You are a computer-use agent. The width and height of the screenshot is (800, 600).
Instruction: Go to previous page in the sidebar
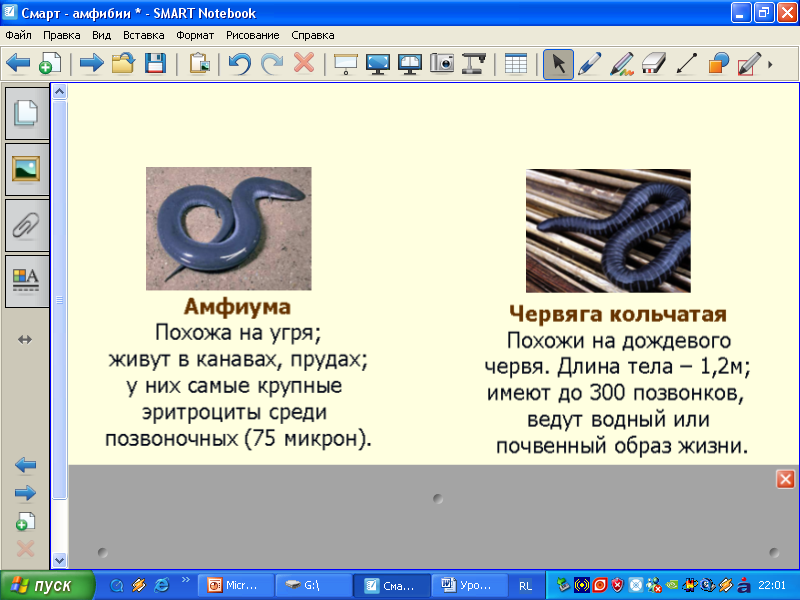point(26,465)
